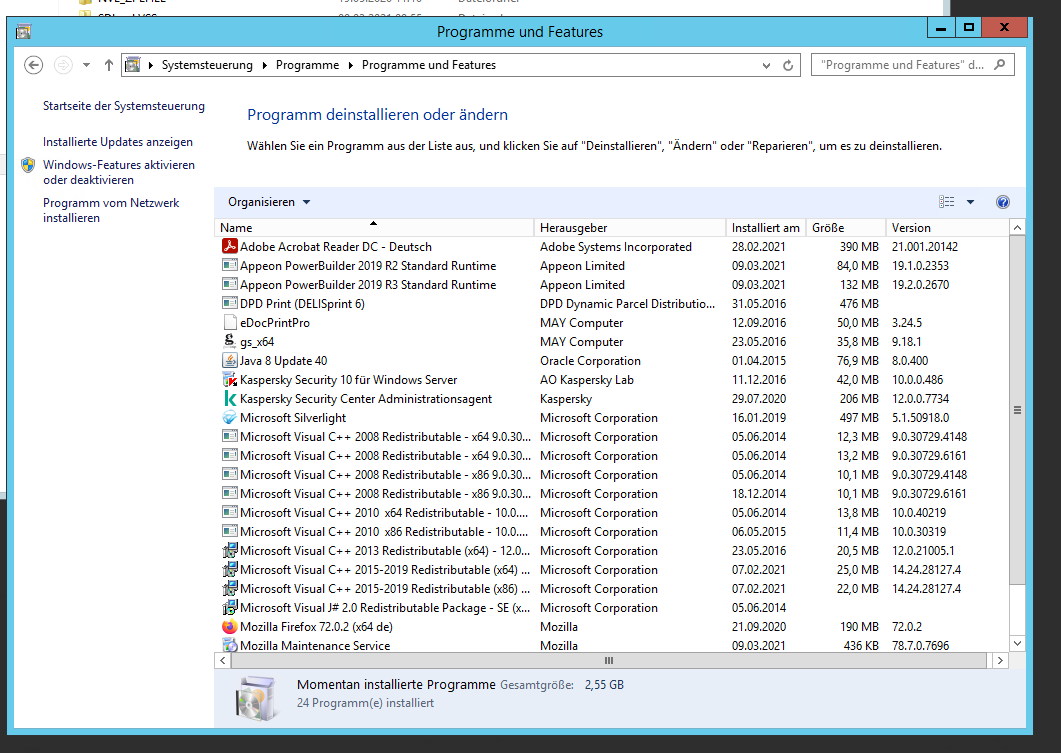The image size is (1061, 753).
Task: Click the back navigation arrow
Action: [34, 65]
